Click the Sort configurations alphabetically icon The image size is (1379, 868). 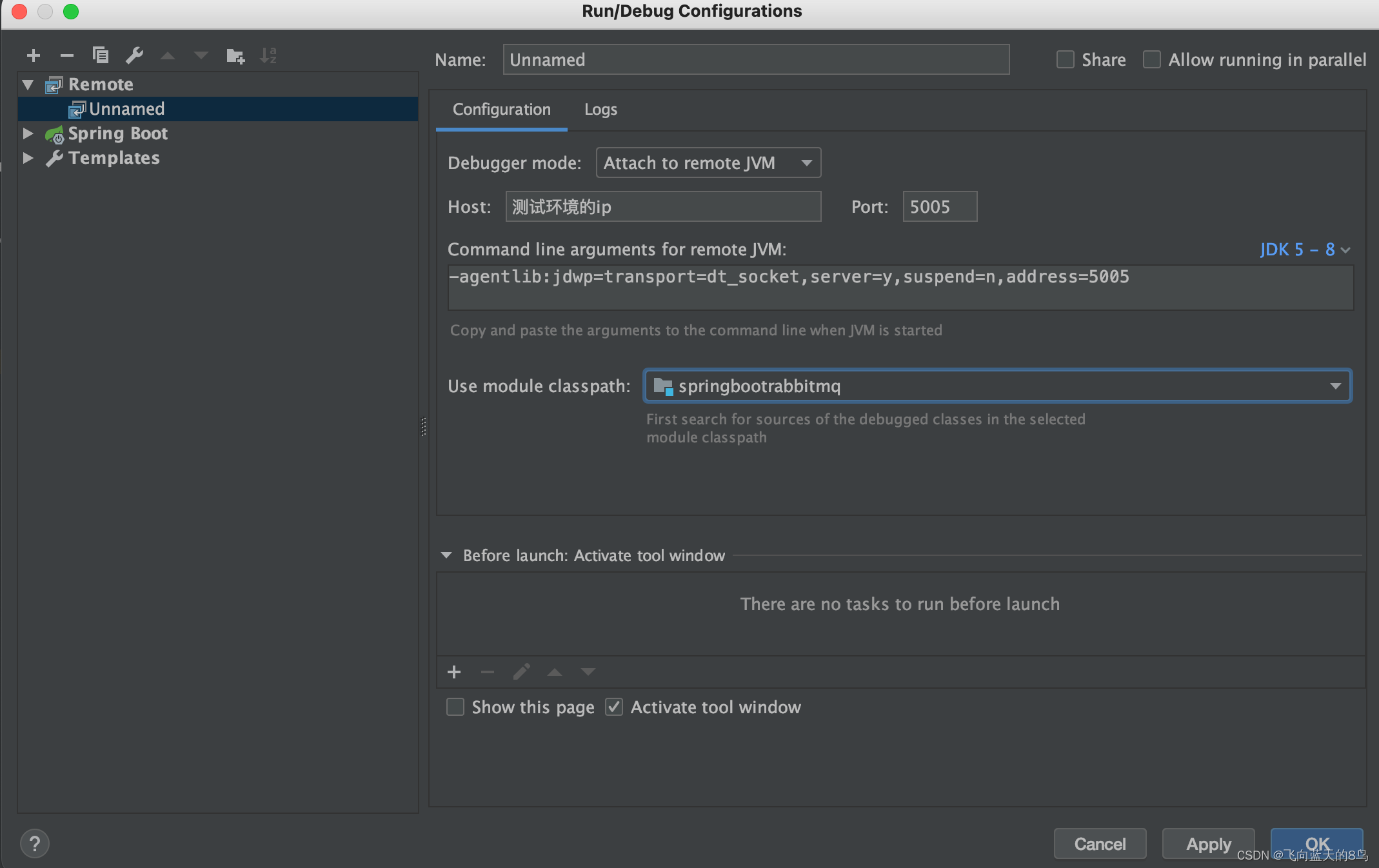(x=268, y=56)
